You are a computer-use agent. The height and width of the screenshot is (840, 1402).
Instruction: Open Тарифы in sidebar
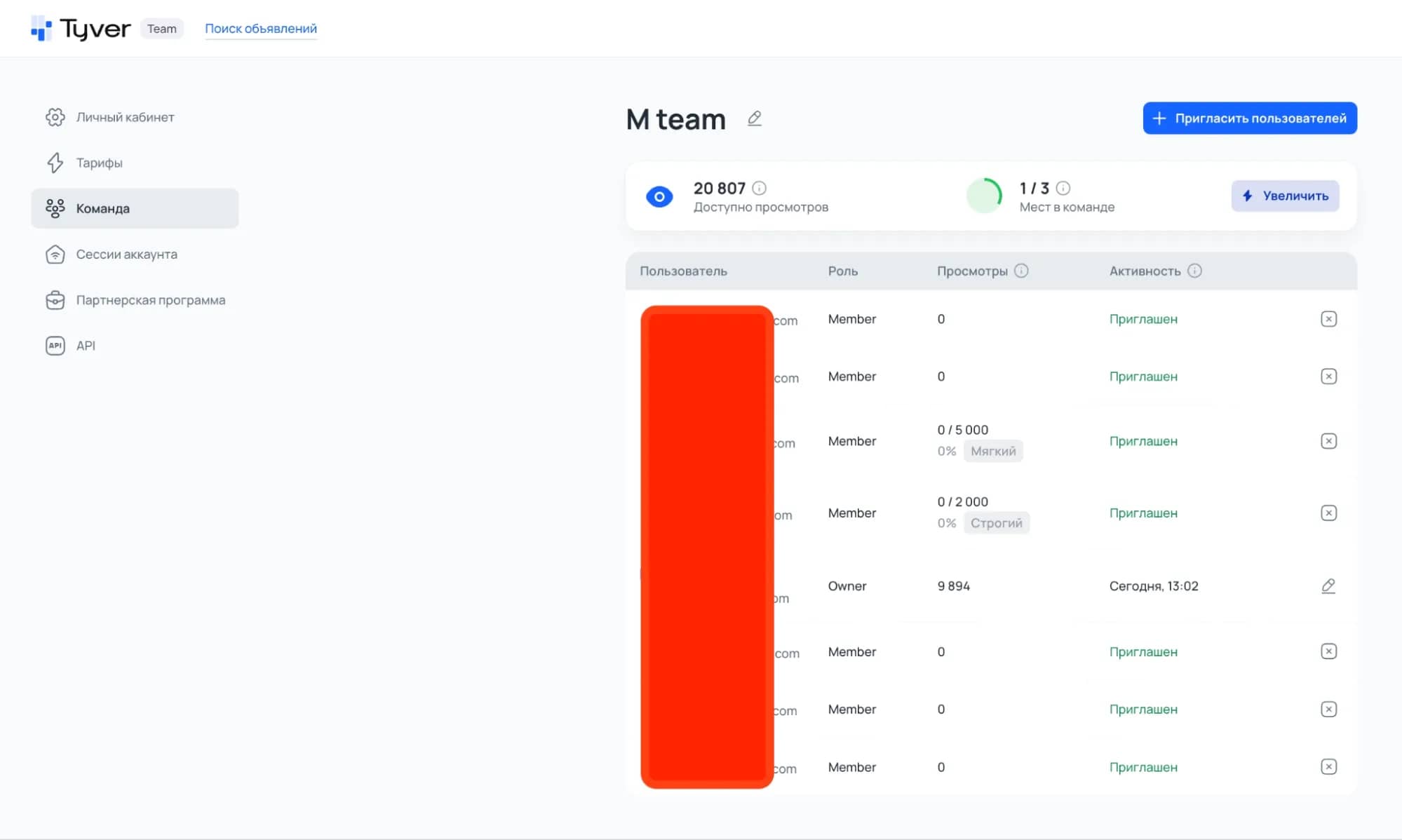pyautogui.click(x=135, y=163)
